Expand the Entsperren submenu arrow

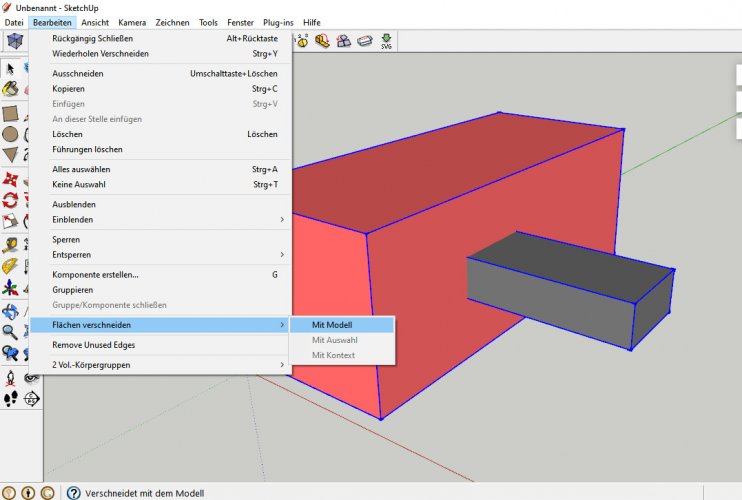tap(282, 254)
